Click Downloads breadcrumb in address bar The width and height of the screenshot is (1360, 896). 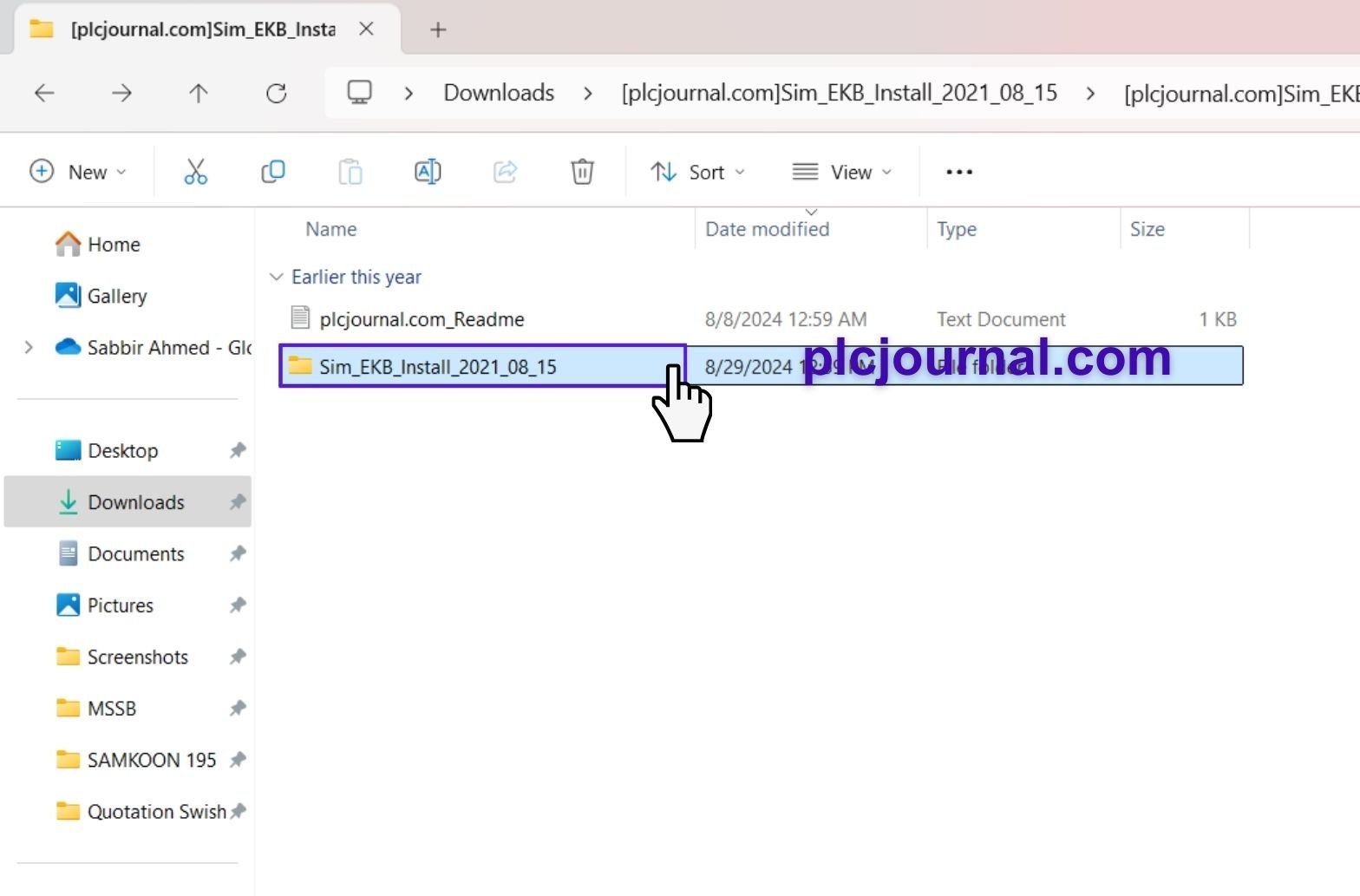(x=499, y=93)
